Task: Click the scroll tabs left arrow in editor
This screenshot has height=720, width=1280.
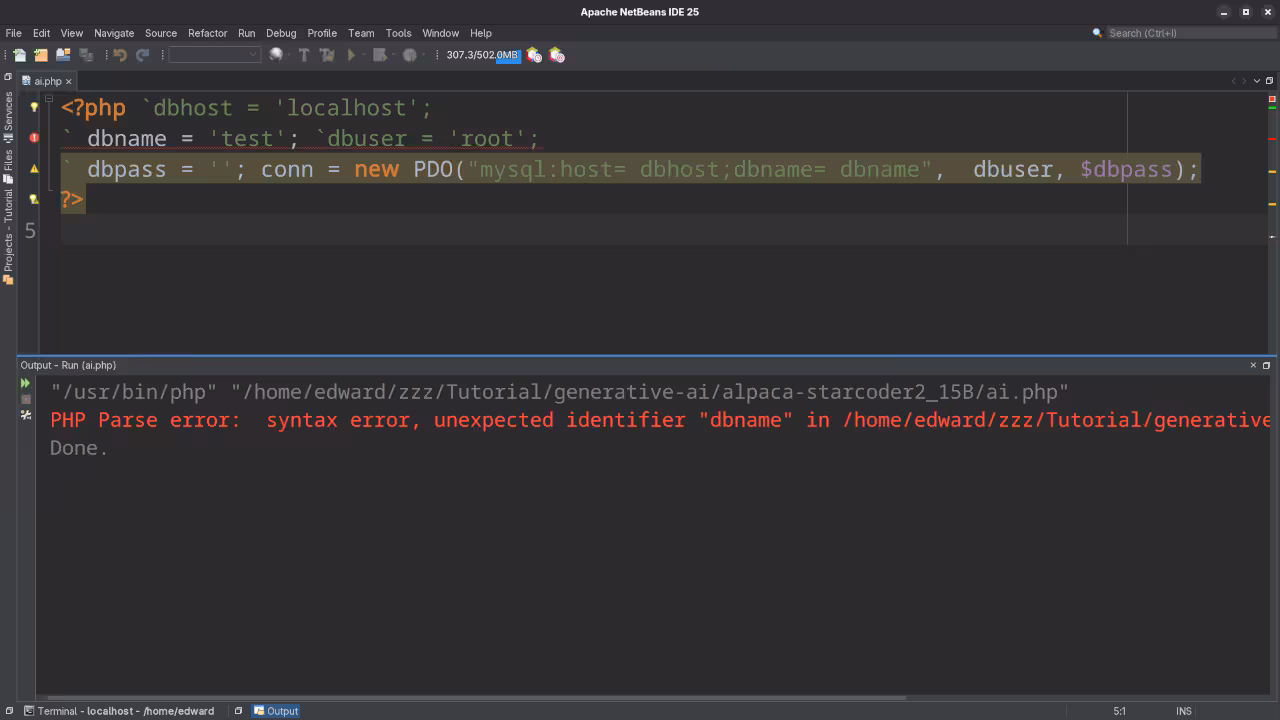Action: click(x=1234, y=81)
